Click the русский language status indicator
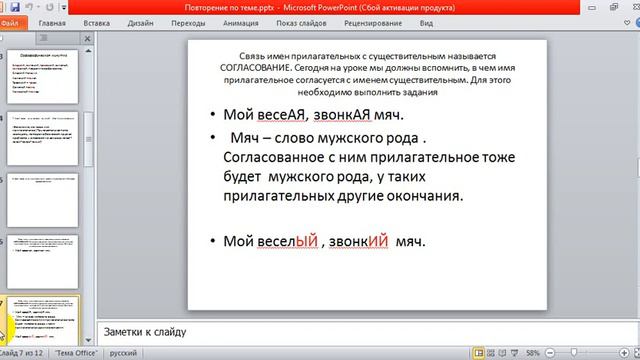Viewport: 640px width, 360px height. coord(123,353)
